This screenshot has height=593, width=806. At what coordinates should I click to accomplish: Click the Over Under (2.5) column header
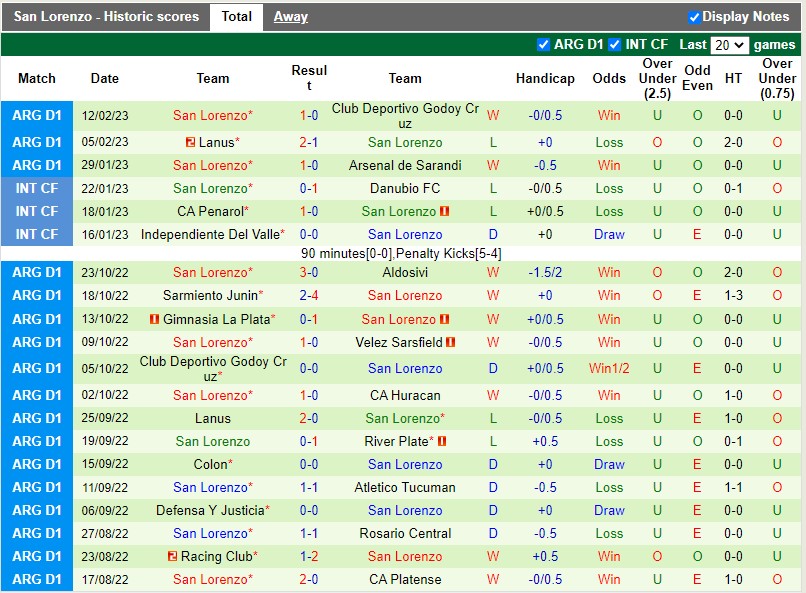pos(657,79)
